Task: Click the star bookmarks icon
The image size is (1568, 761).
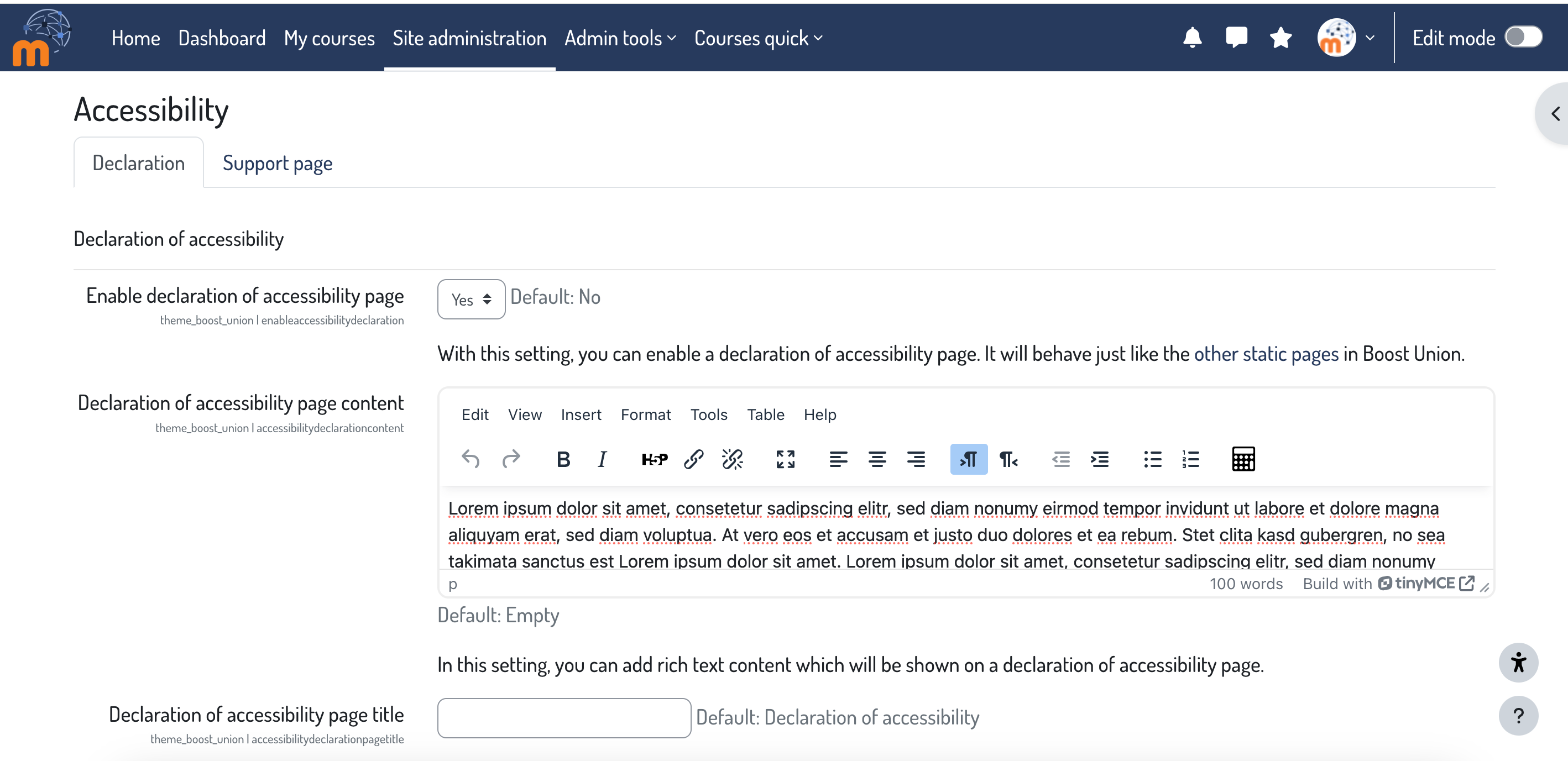Action: pyautogui.click(x=1280, y=38)
